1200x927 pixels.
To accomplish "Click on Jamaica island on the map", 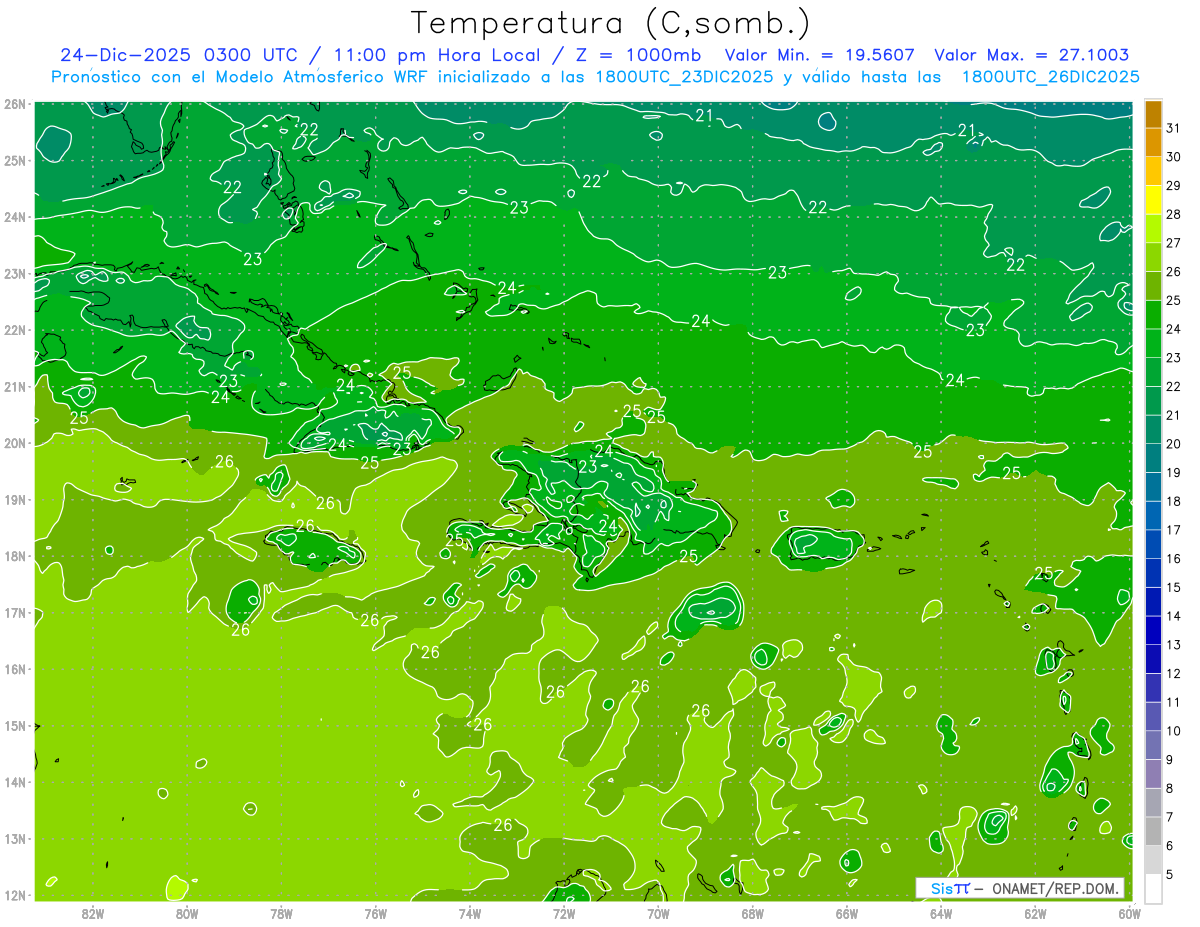I will click(x=315, y=548).
